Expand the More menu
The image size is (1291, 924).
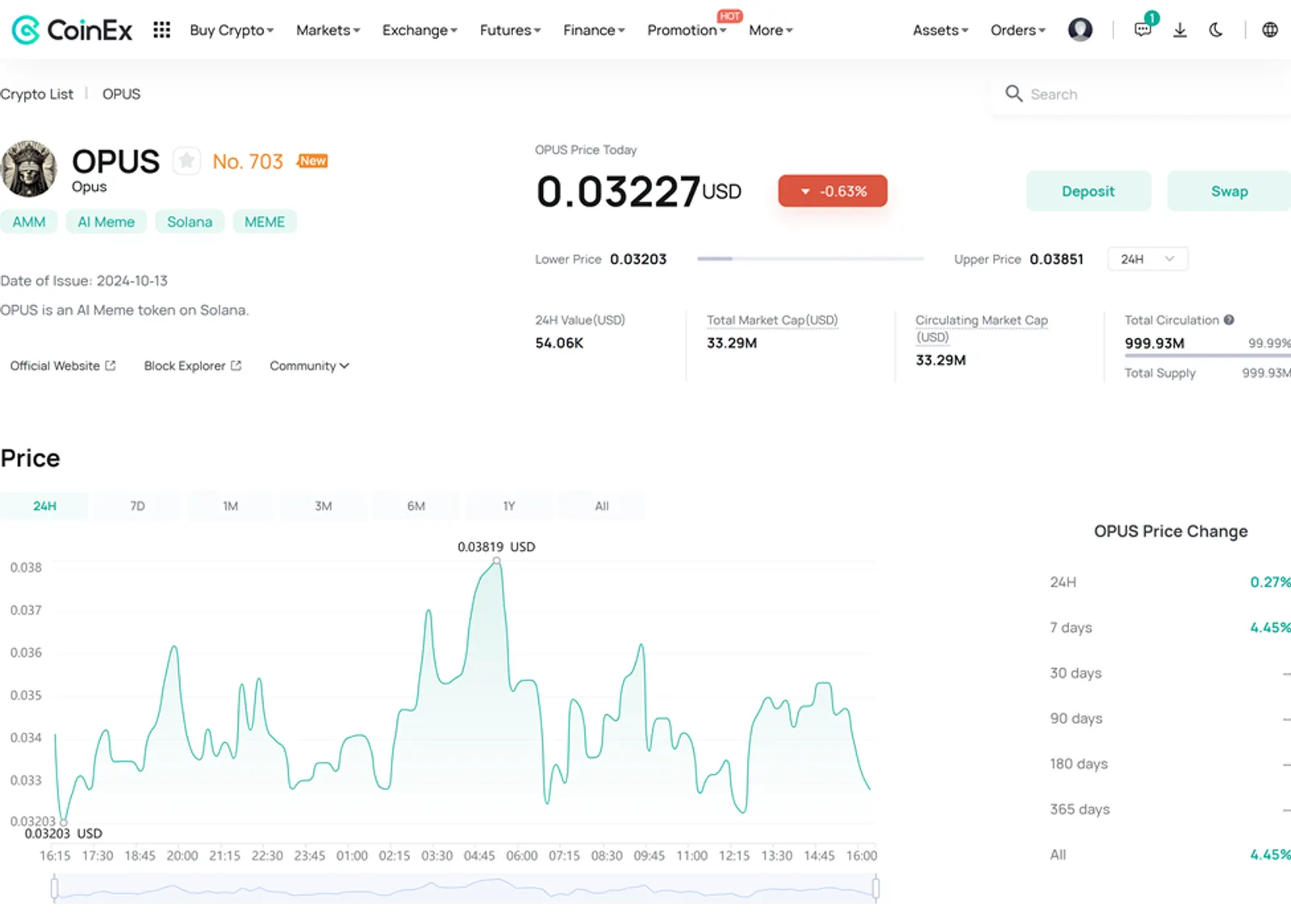(x=771, y=30)
